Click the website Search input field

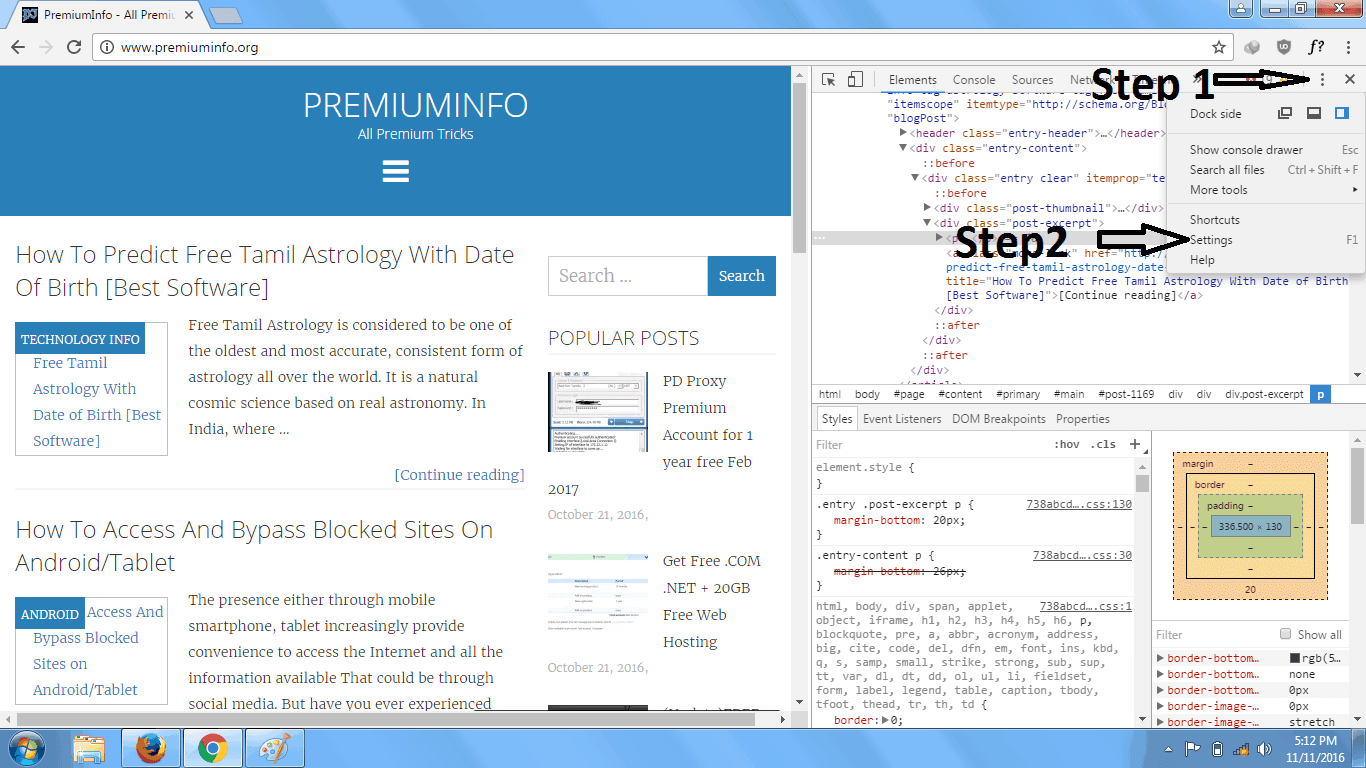point(627,276)
